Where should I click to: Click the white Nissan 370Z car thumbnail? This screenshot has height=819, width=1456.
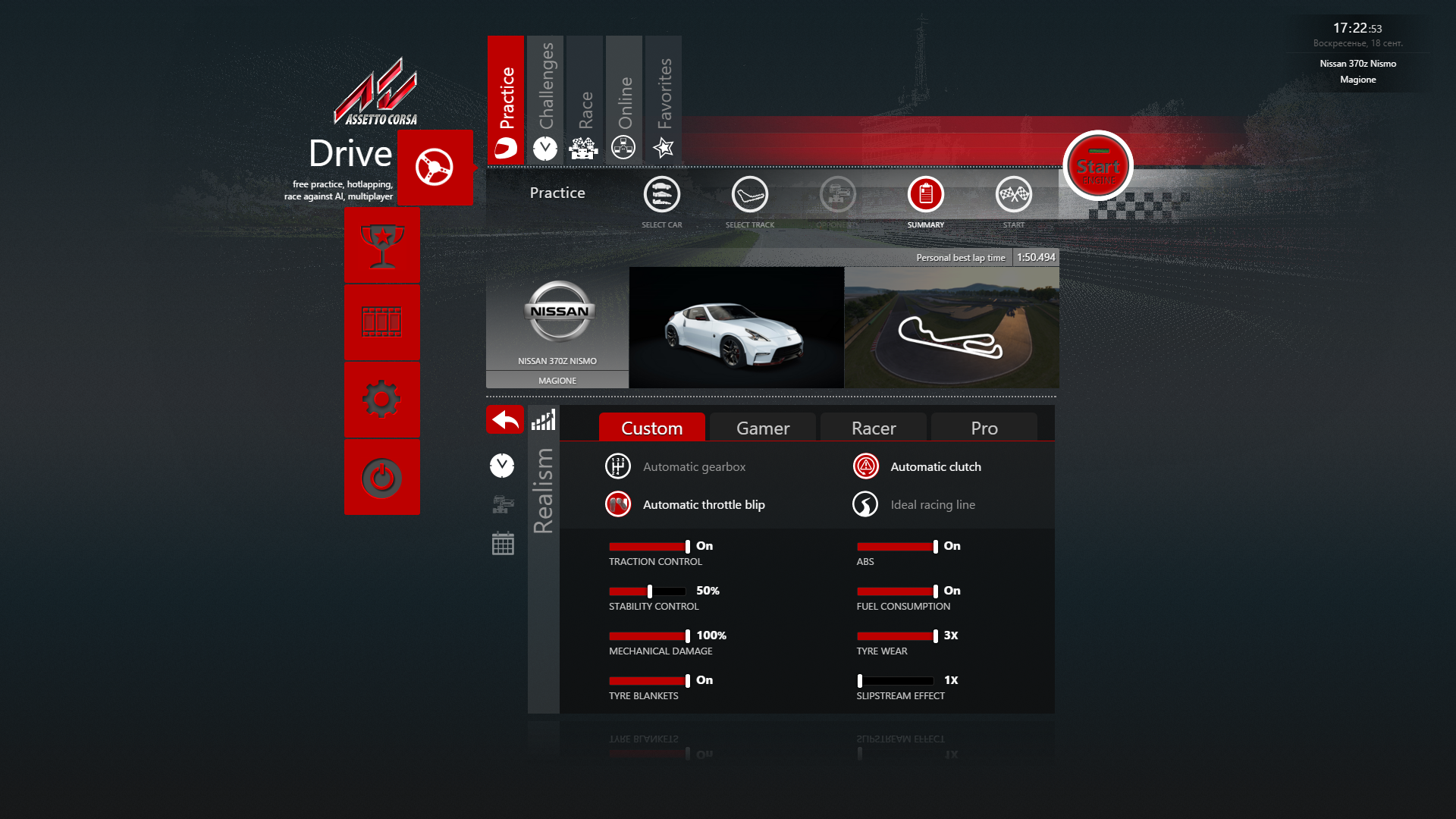736,328
